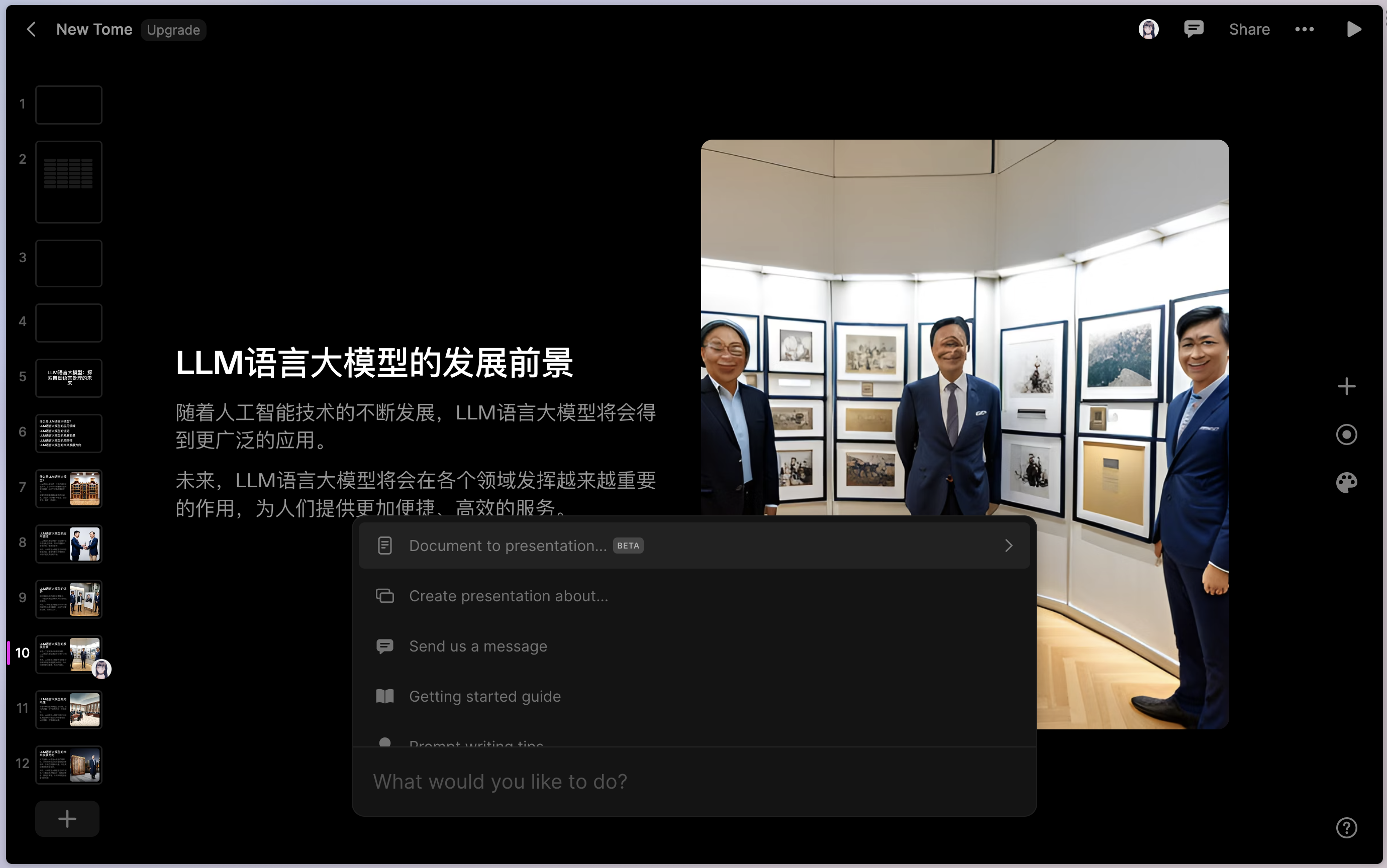
Task: Click the Share button
Action: tap(1249, 29)
